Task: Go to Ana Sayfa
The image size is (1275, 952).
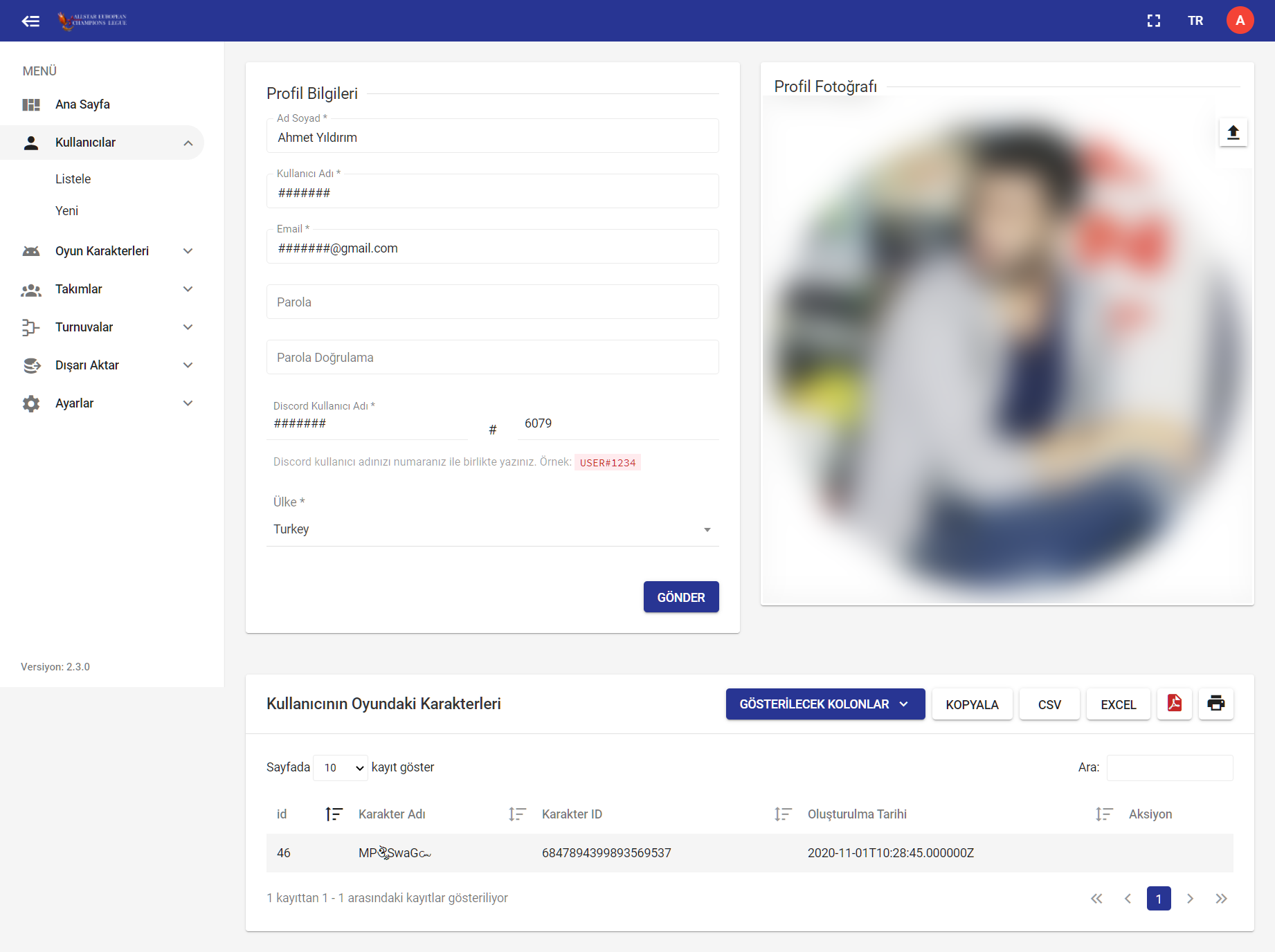Action: [82, 104]
